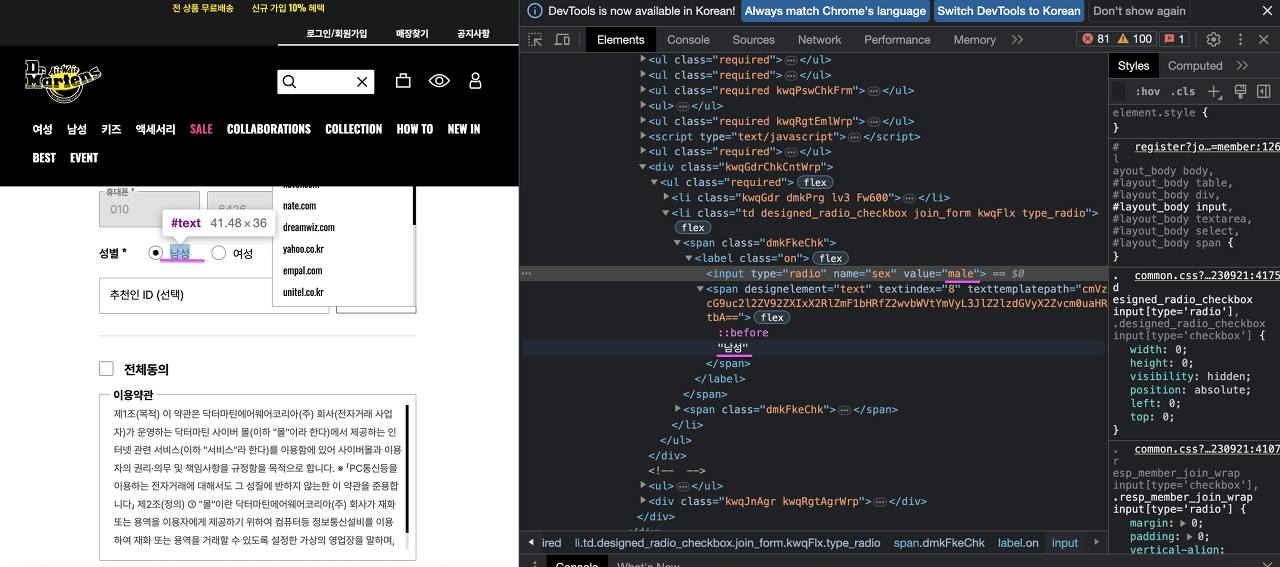Check the 전체동의 checkbox
The image size is (1280, 567).
pyautogui.click(x=106, y=369)
